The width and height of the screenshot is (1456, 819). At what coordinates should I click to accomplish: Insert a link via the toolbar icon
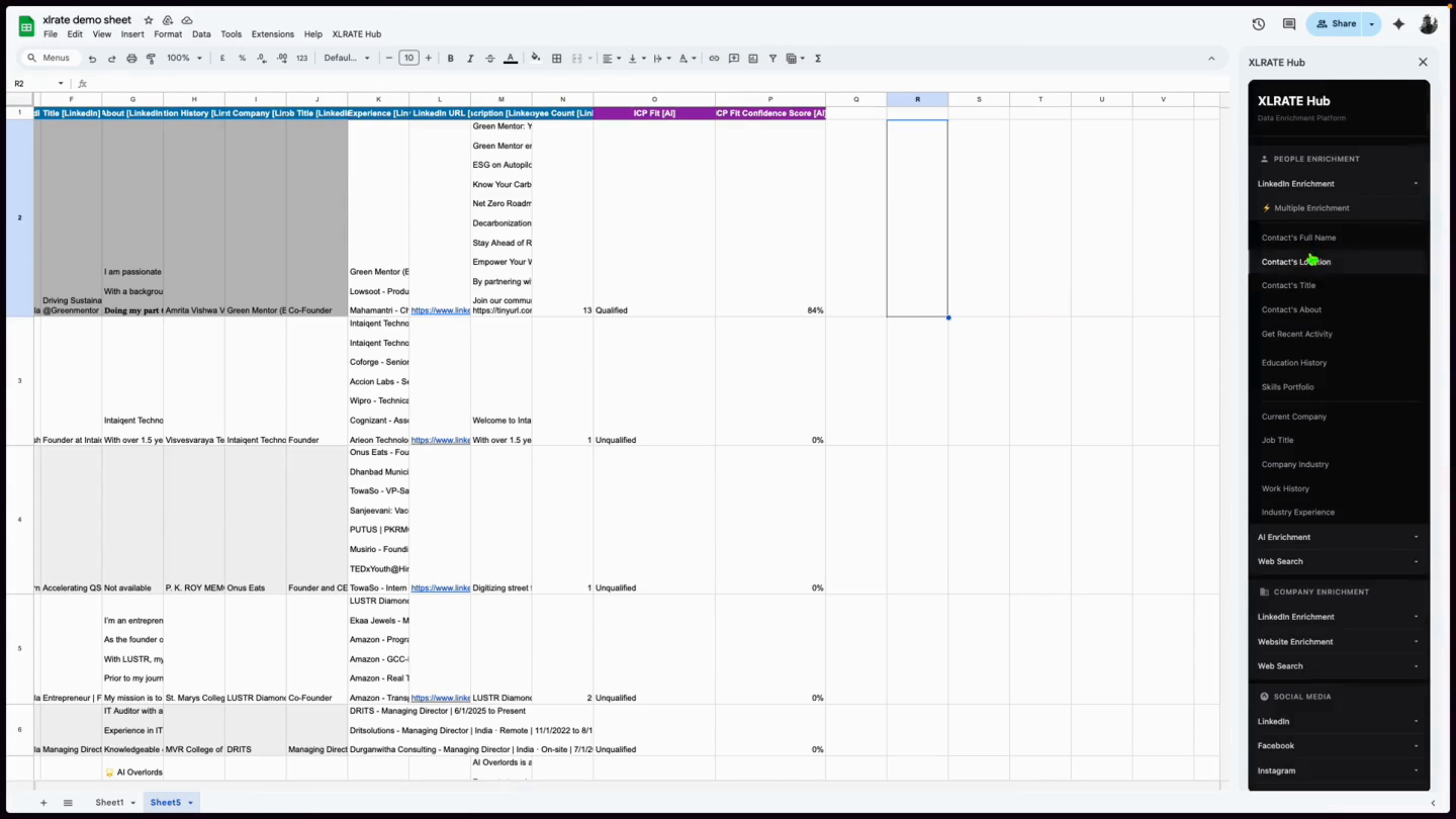(x=713, y=58)
